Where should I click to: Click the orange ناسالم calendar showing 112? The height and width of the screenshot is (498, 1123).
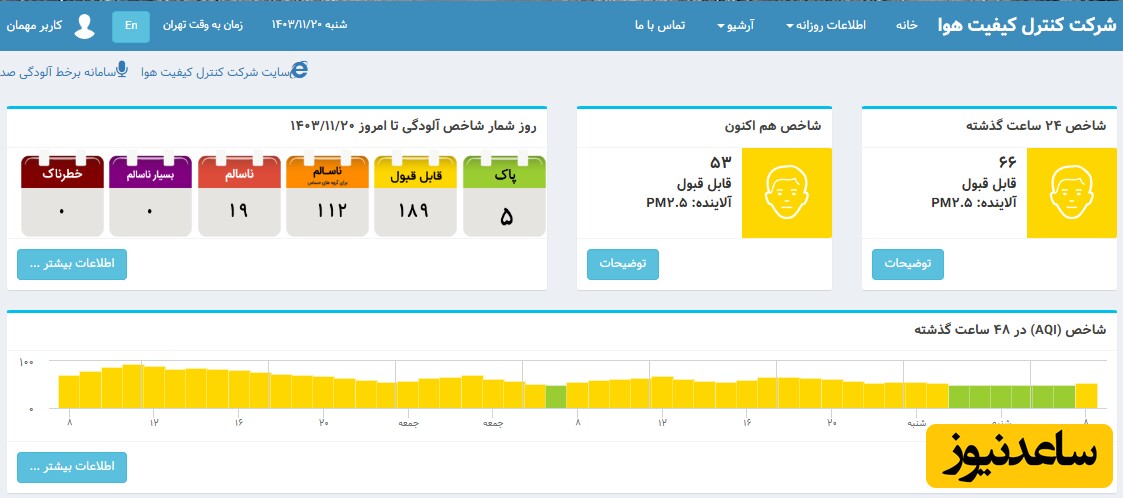point(327,196)
